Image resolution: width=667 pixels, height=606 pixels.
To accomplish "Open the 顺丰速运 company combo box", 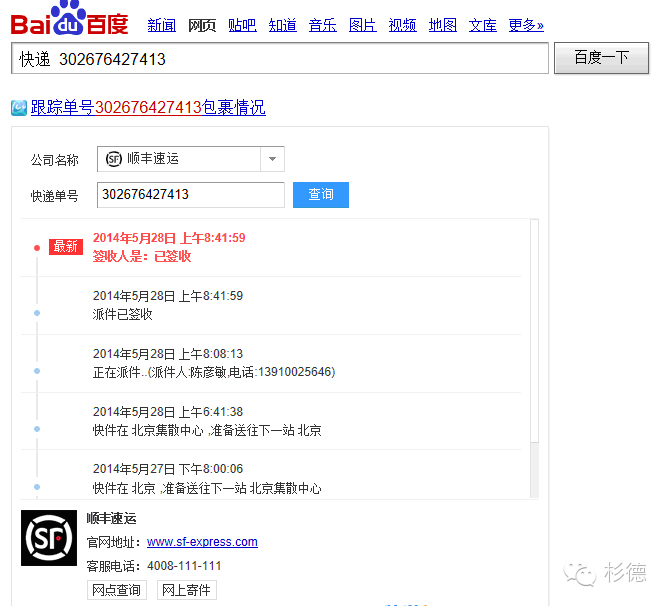I will [x=191, y=159].
